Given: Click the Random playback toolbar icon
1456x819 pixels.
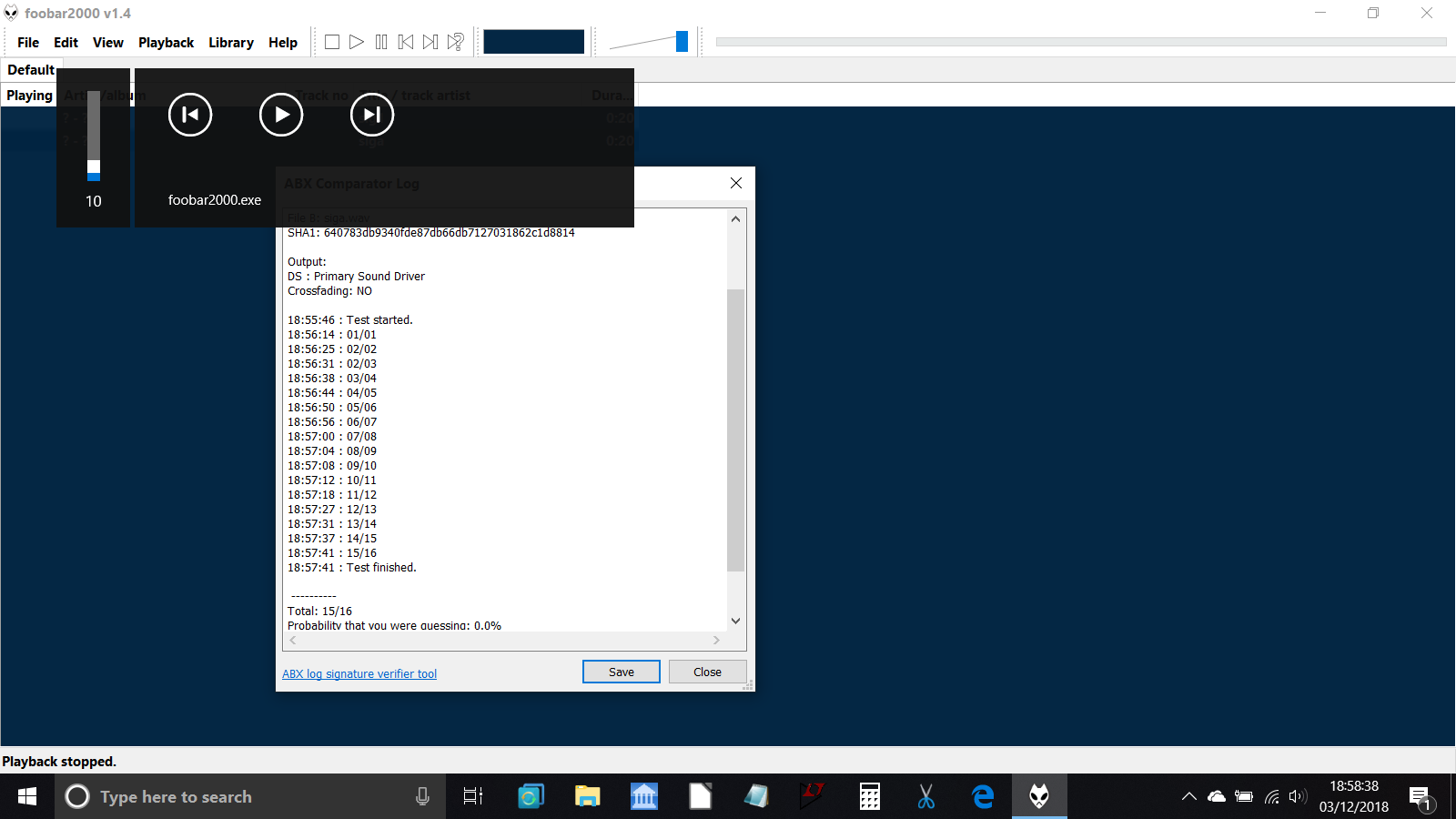Looking at the screenshot, I should pyautogui.click(x=456, y=42).
